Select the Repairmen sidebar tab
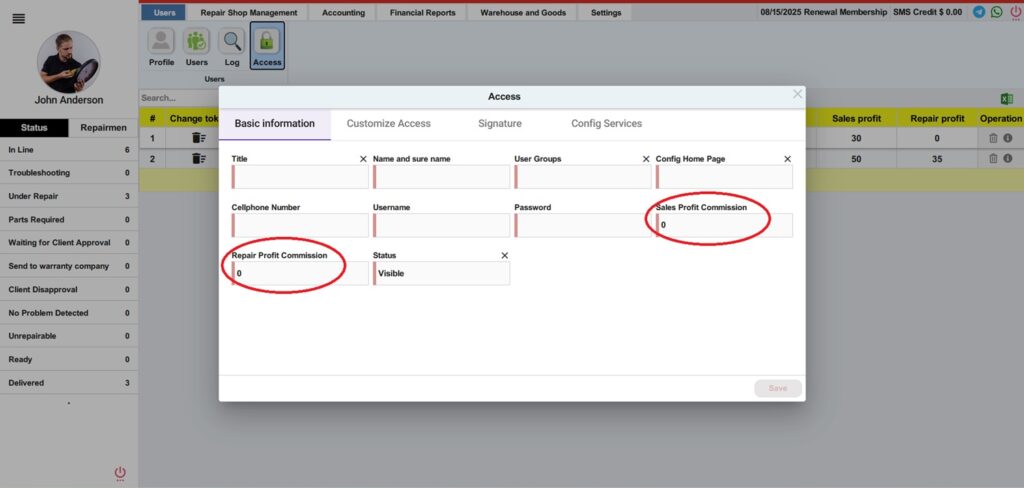The image size is (1024, 488). point(103,127)
